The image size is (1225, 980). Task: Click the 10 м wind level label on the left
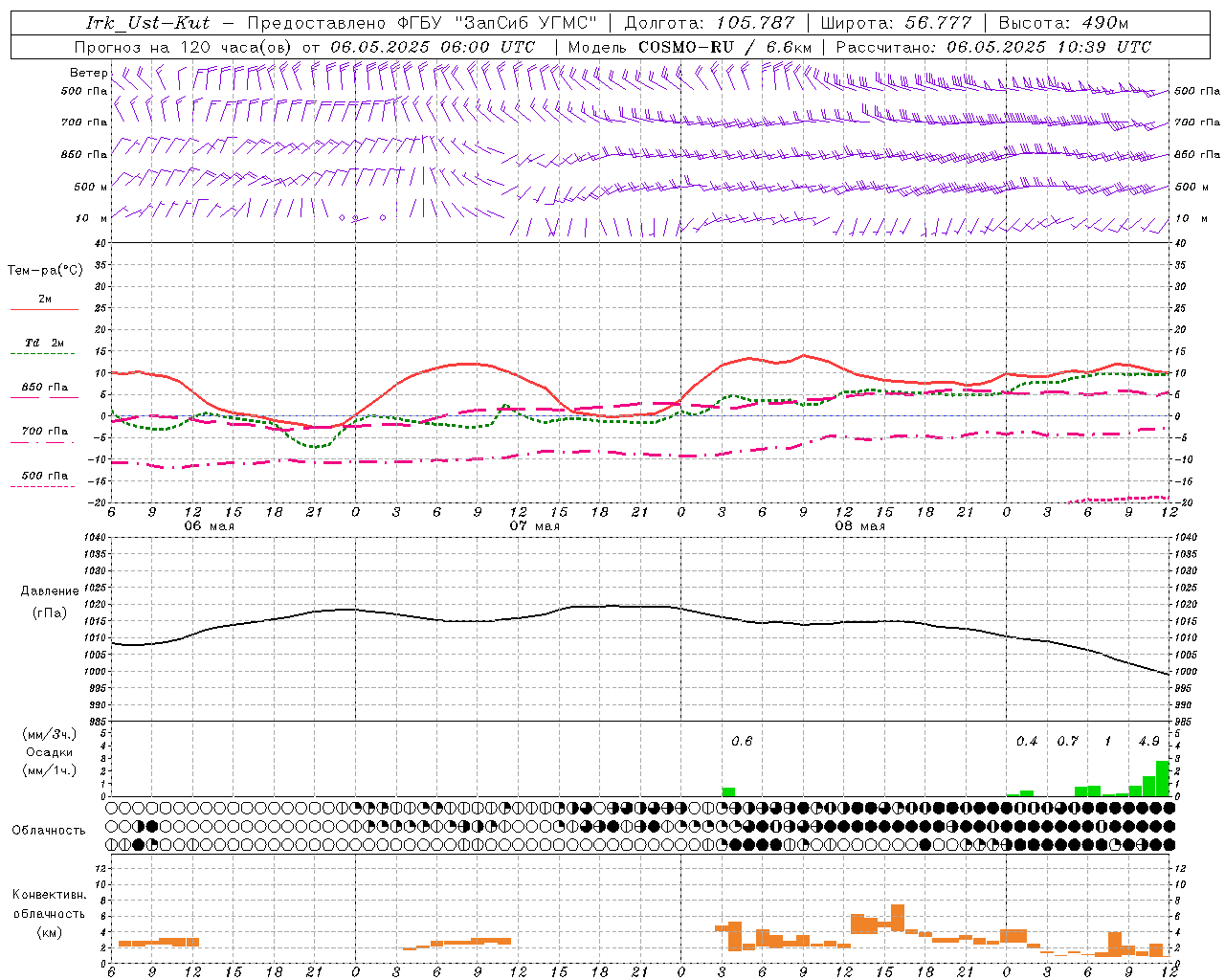(x=92, y=219)
